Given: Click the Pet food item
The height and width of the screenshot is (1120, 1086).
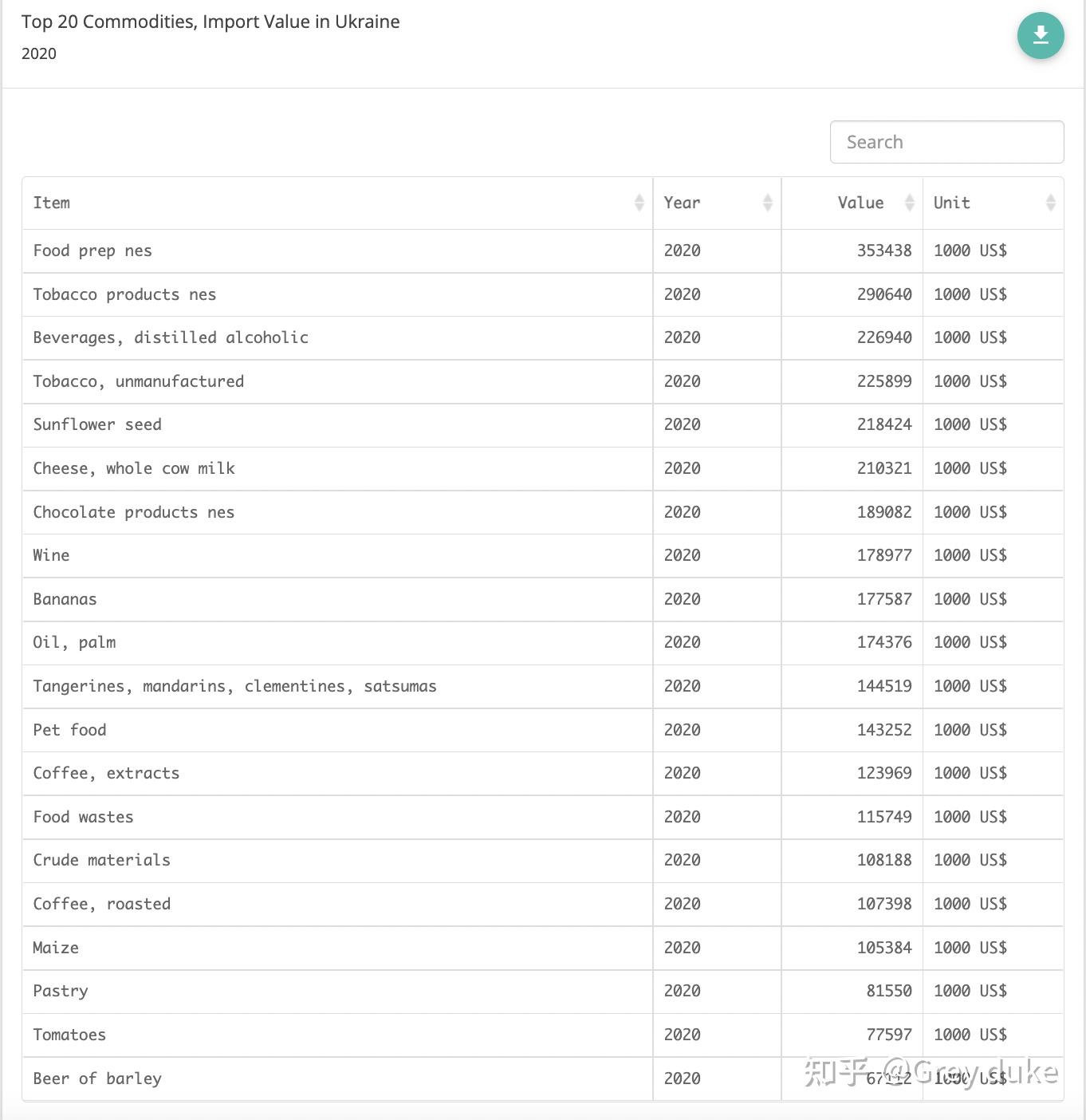Looking at the screenshot, I should pyautogui.click(x=69, y=730).
